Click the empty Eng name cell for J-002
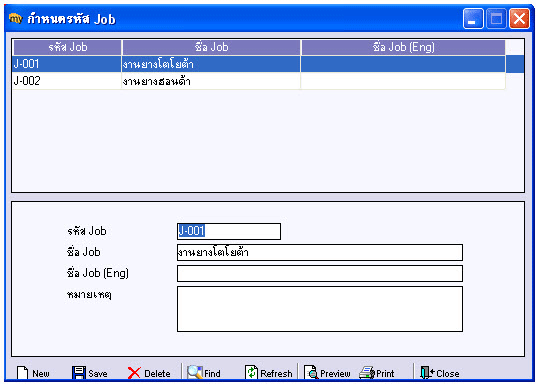 point(403,81)
